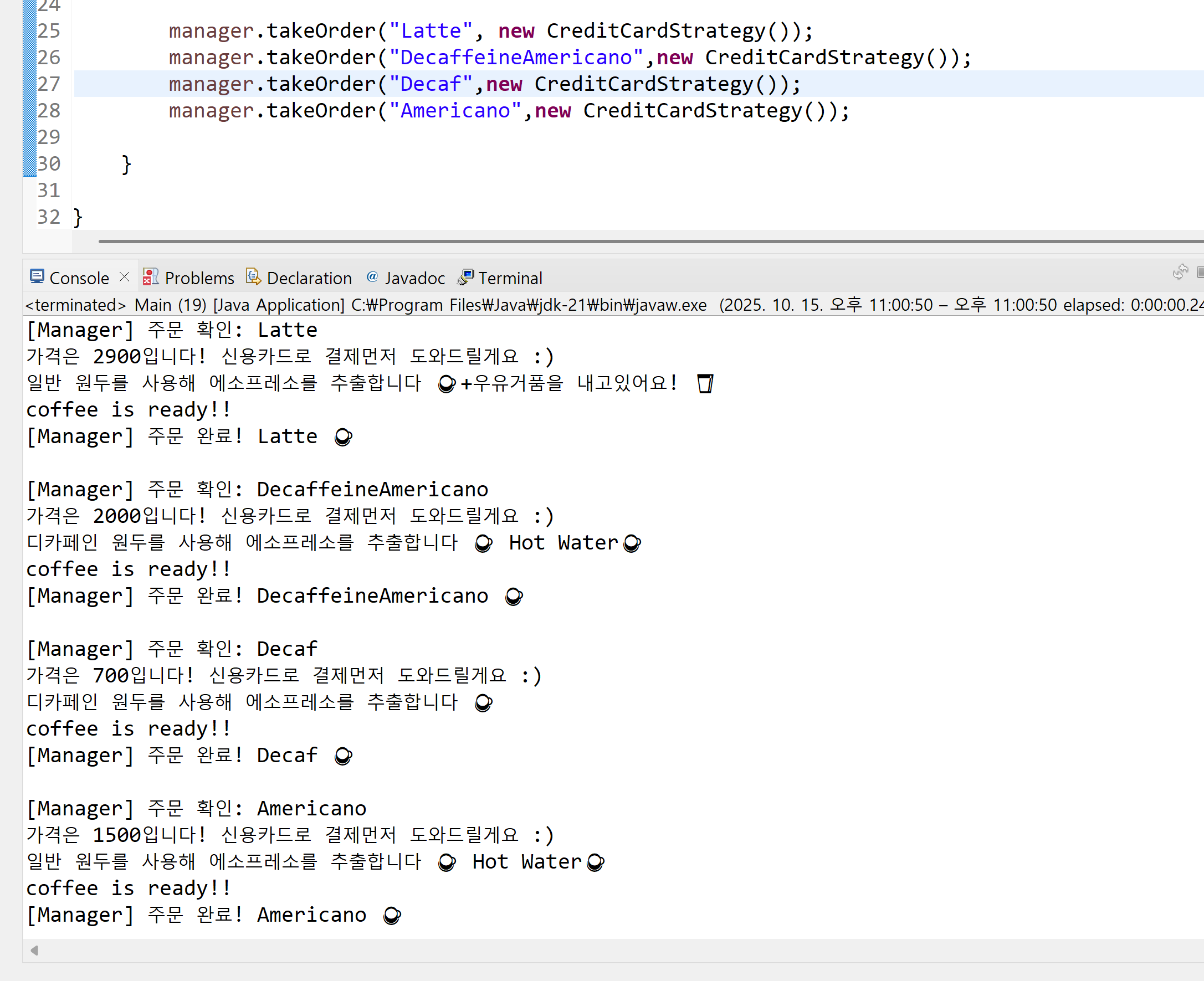Image resolution: width=1204 pixels, height=981 pixels.
Task: Switch to the Problems tab
Action: point(198,278)
